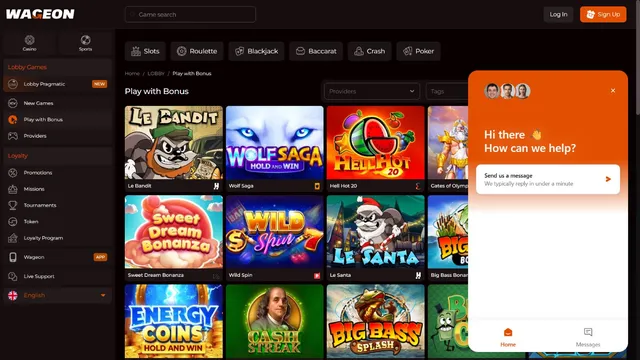Click the UK flag icon
The width and height of the screenshot is (640, 360).
13,296
